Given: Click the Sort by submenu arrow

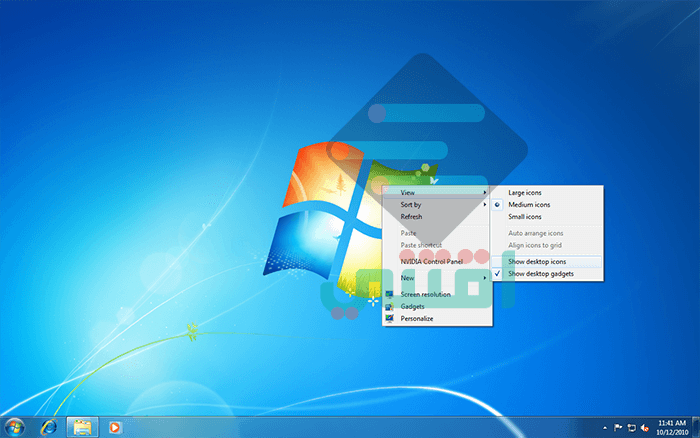Looking at the screenshot, I should [x=485, y=204].
